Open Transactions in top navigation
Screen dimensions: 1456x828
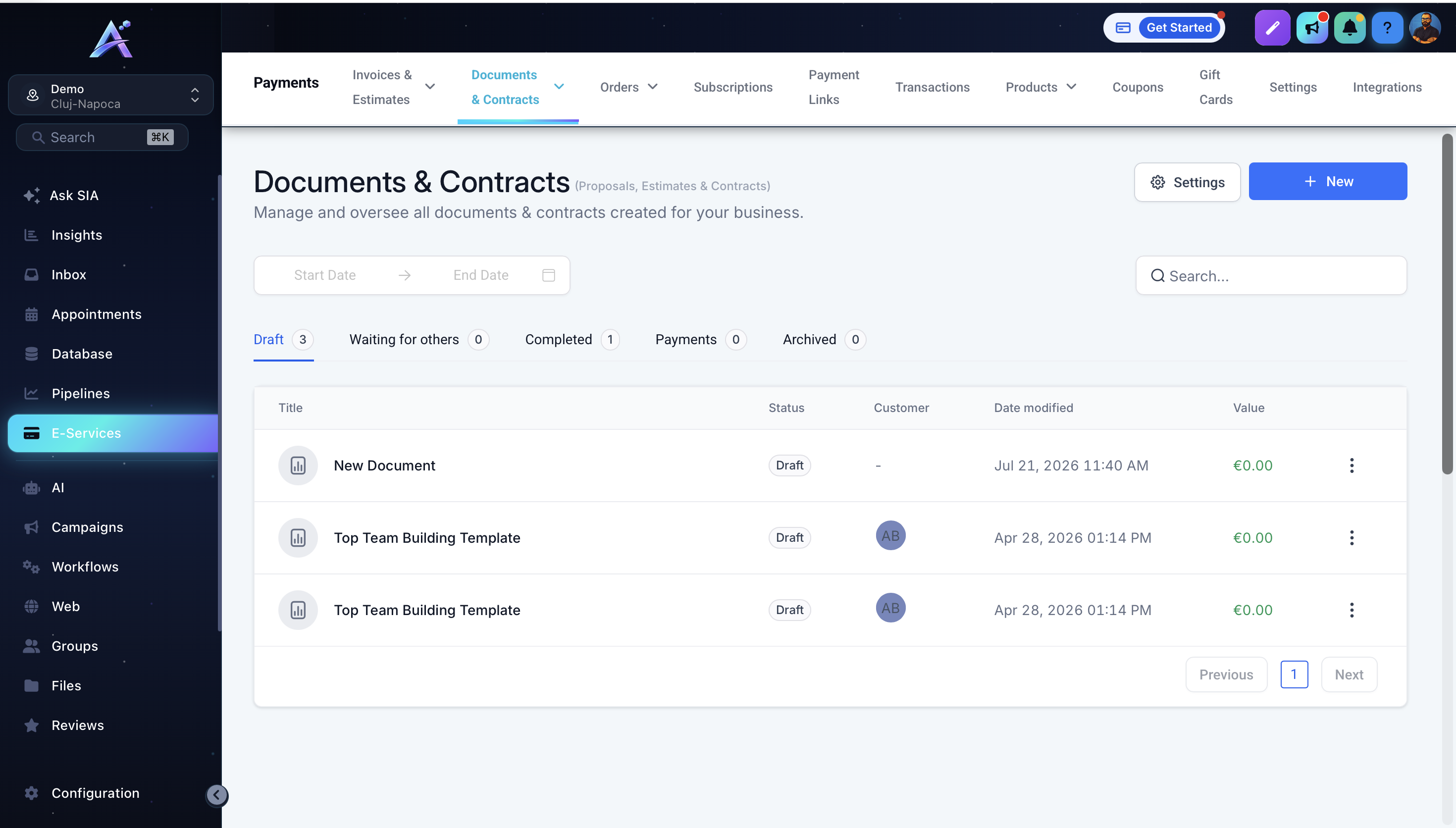click(x=933, y=87)
